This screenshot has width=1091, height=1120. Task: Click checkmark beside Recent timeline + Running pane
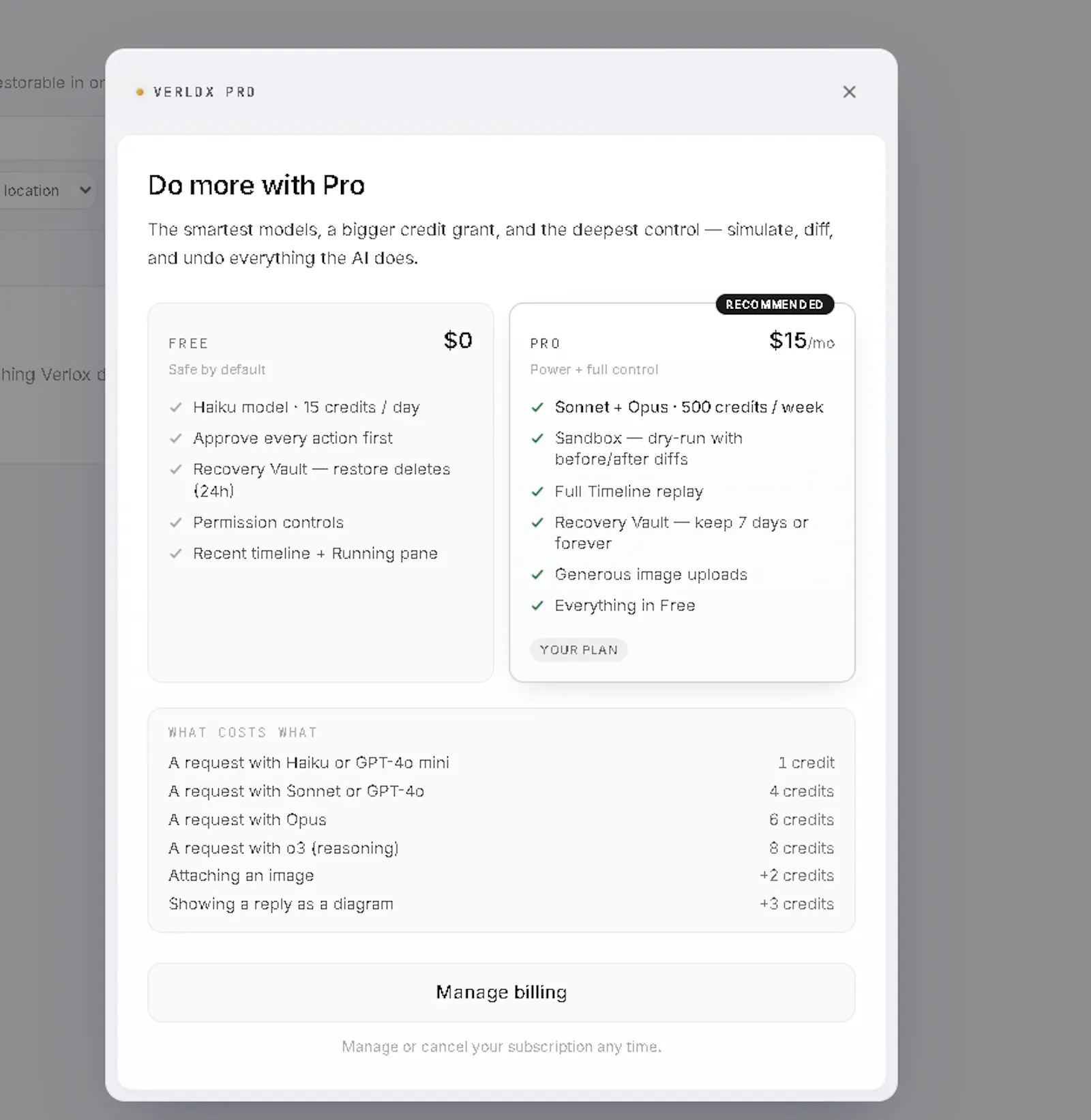click(x=176, y=553)
